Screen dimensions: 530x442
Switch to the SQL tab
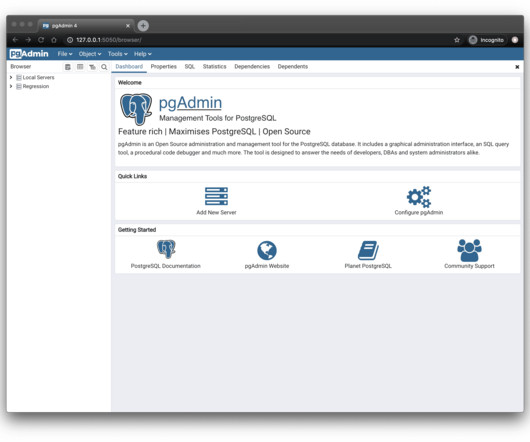pos(190,67)
